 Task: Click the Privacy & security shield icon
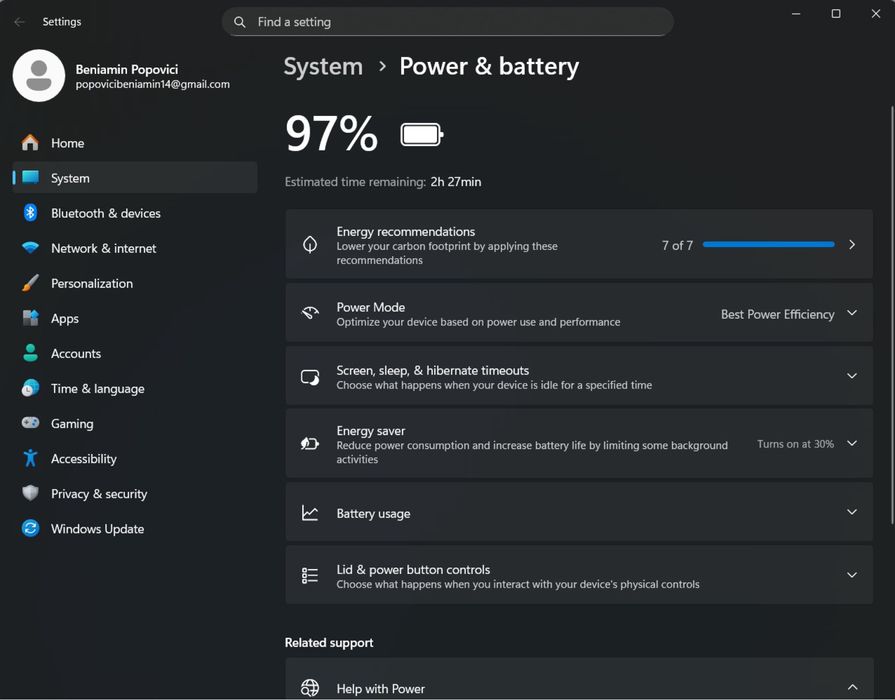30,493
